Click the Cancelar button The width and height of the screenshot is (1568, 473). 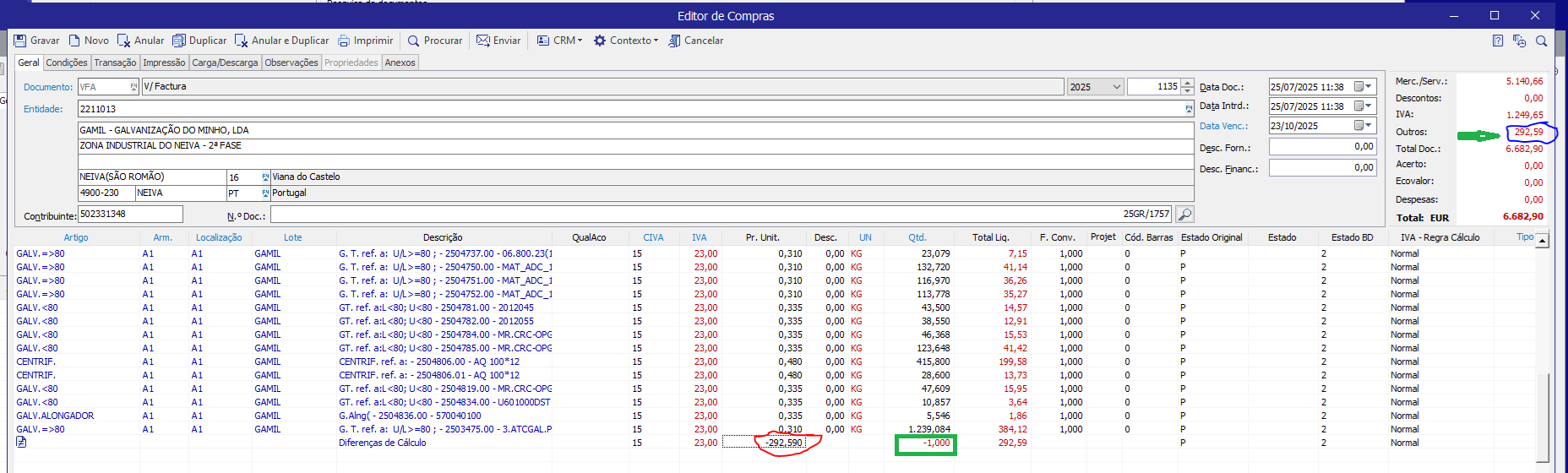coord(695,41)
